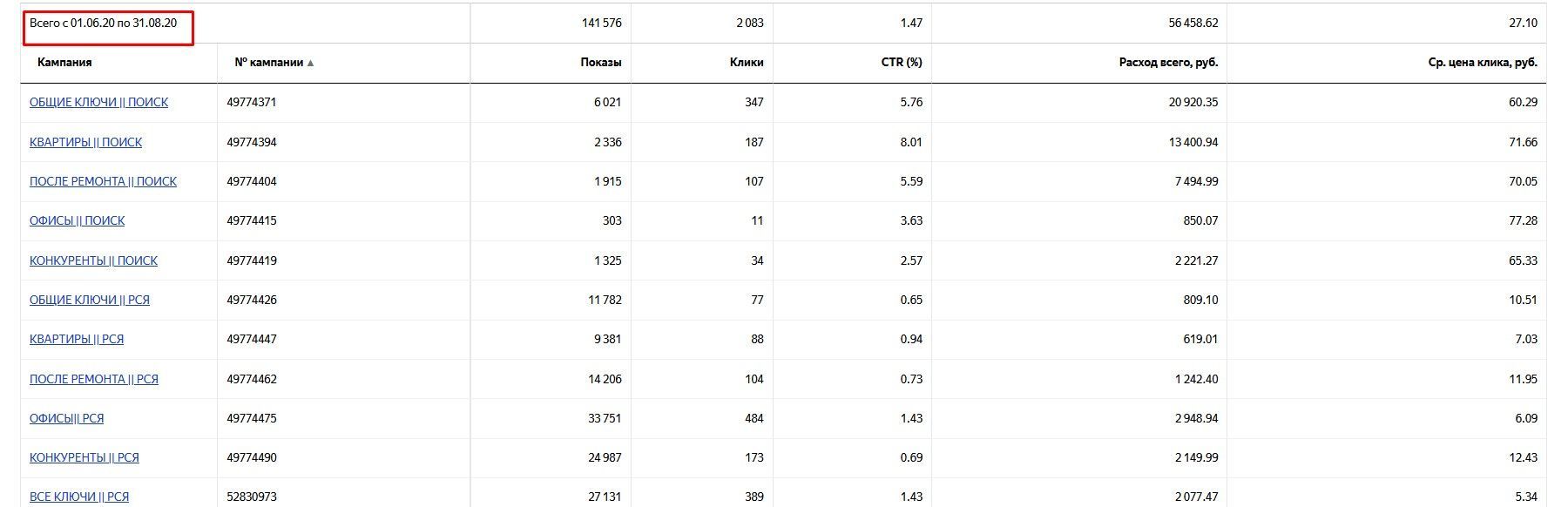Open the ОФИСЫ || ПОИСК campaign link
Screen dimensions: 1568x507
pos(77,220)
